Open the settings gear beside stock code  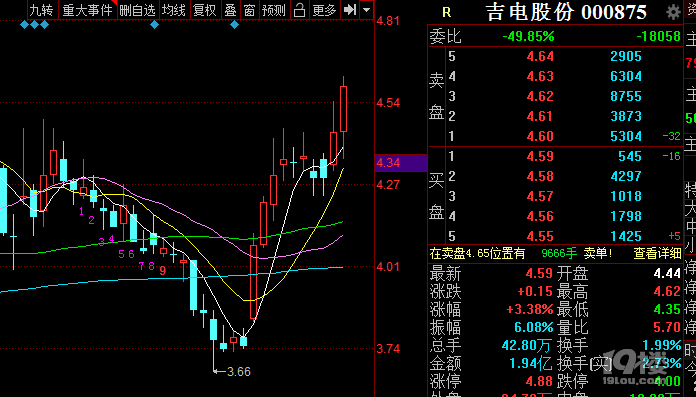tap(673, 12)
